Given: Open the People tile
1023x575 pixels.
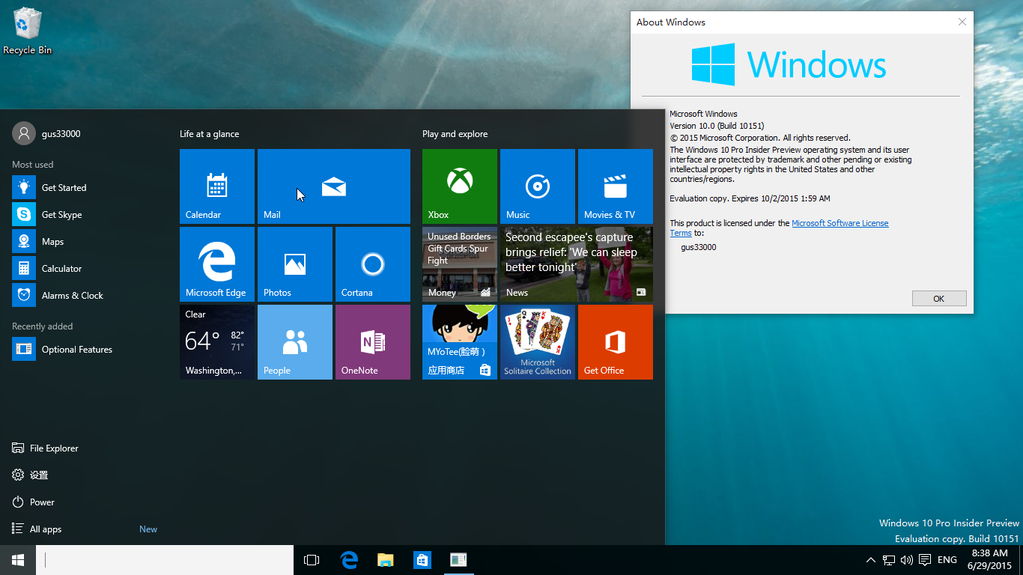Looking at the screenshot, I should click(294, 342).
